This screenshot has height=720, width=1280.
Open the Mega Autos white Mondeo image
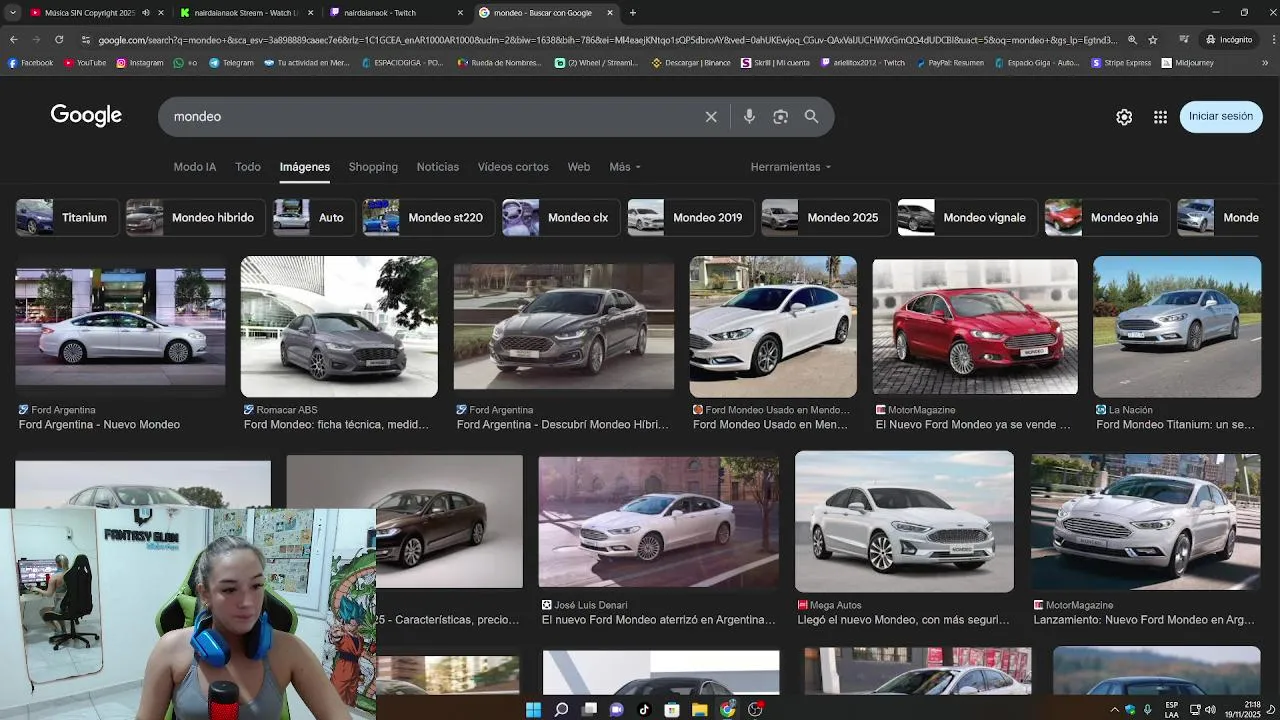click(x=904, y=522)
